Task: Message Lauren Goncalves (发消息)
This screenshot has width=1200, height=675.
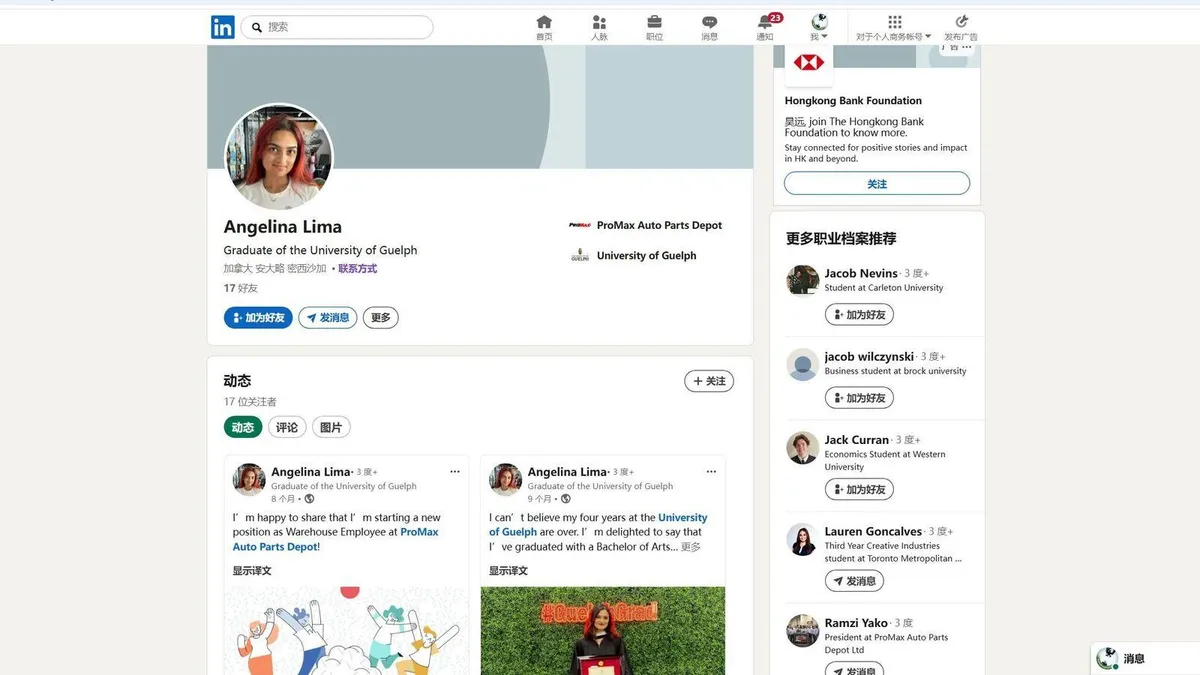Action: coord(854,581)
